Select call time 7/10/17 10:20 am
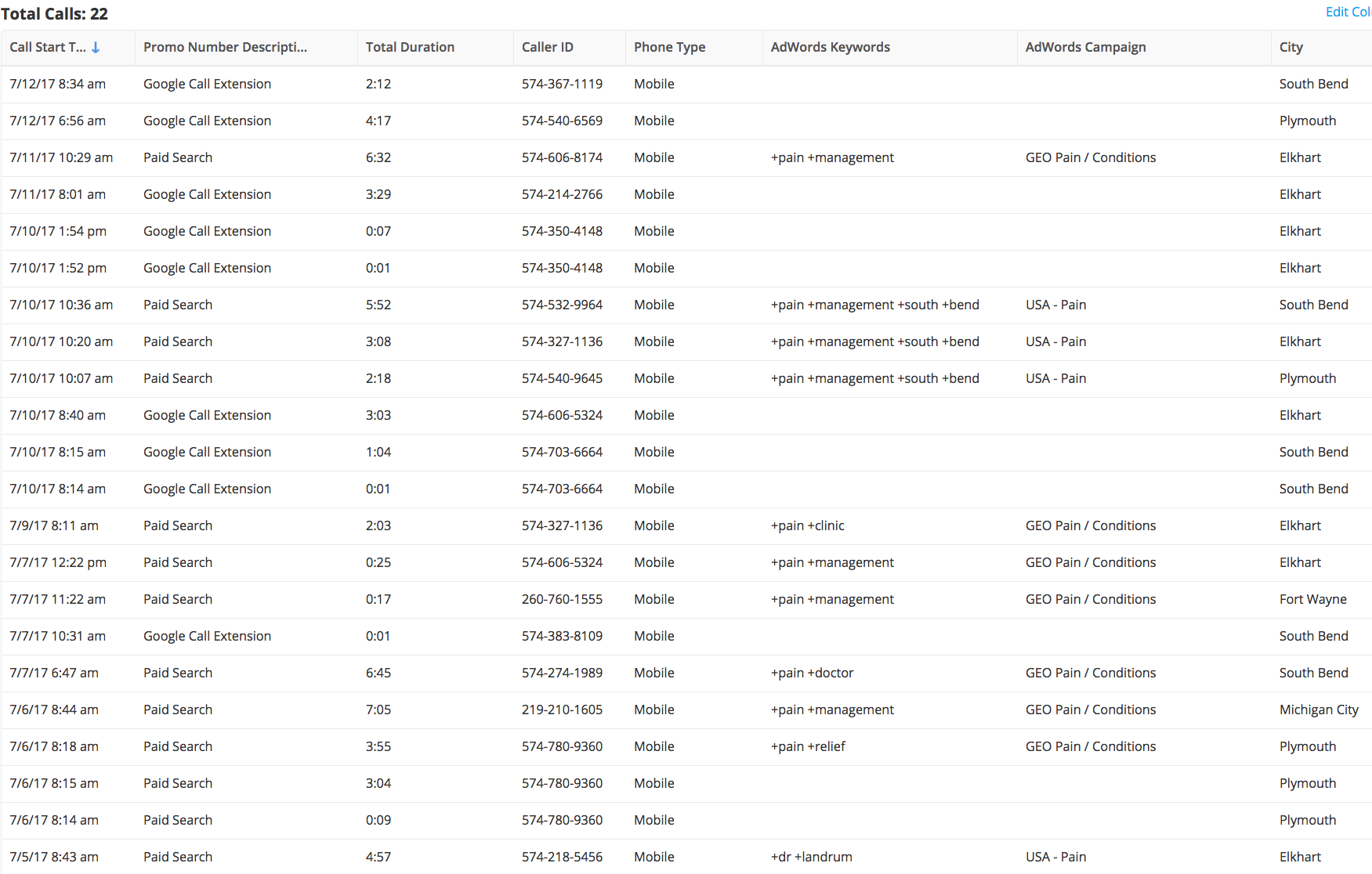Image resolution: width=1372 pixels, height=874 pixels. [61, 341]
